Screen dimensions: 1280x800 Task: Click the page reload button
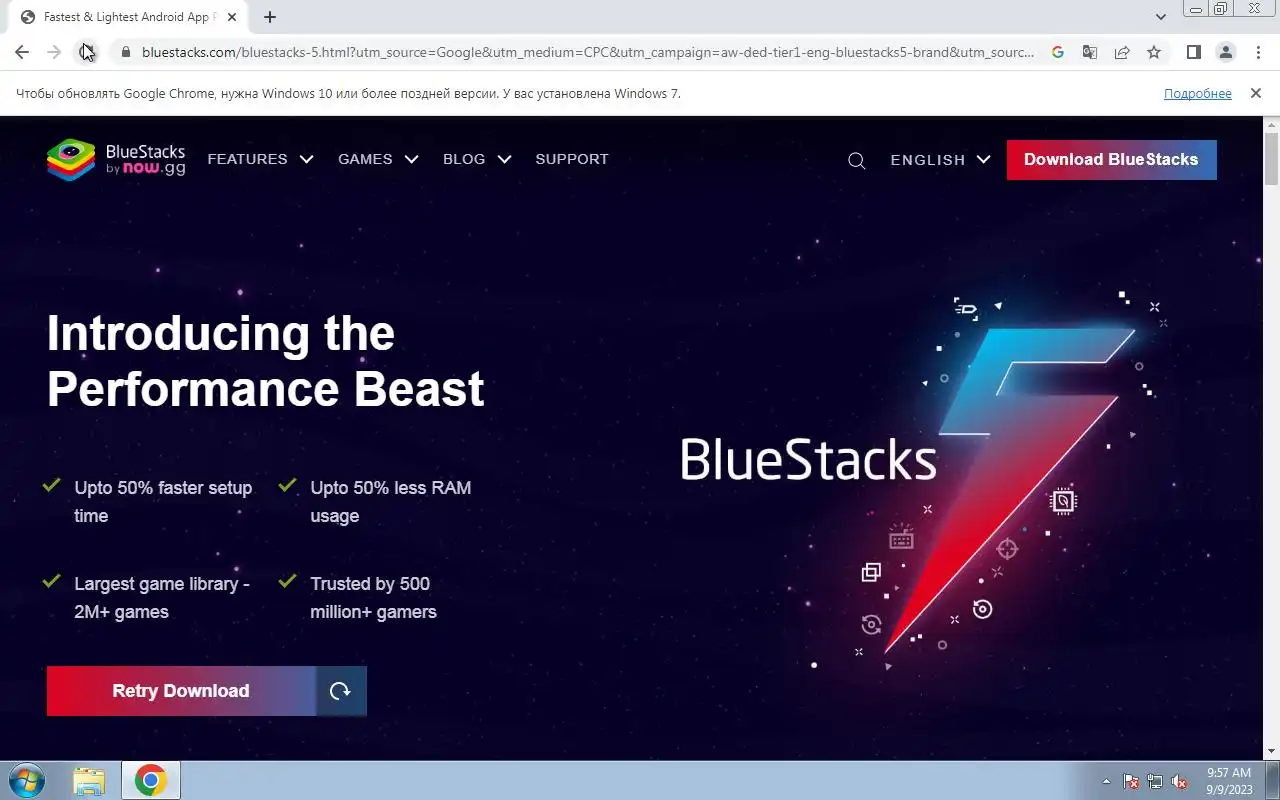(87, 52)
